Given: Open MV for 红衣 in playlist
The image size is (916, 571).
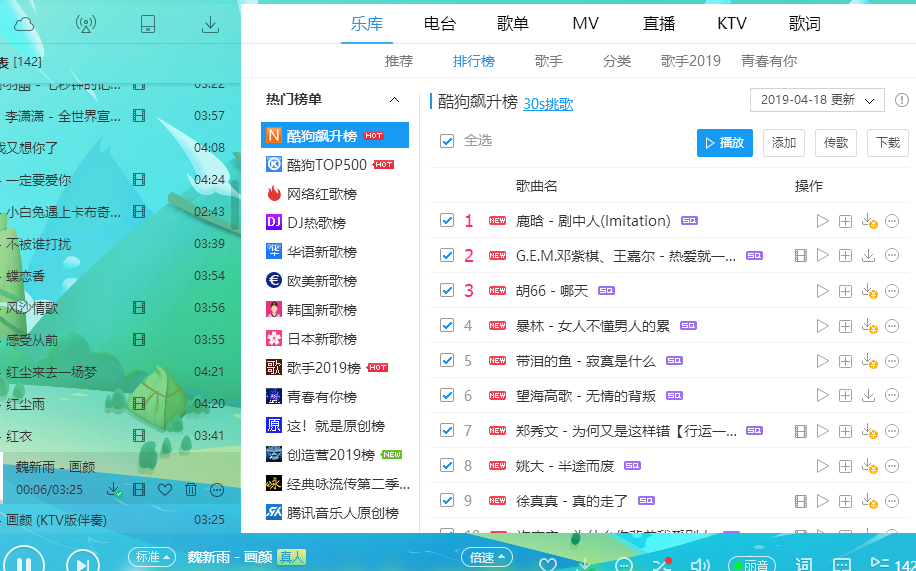Looking at the screenshot, I should [x=139, y=435].
